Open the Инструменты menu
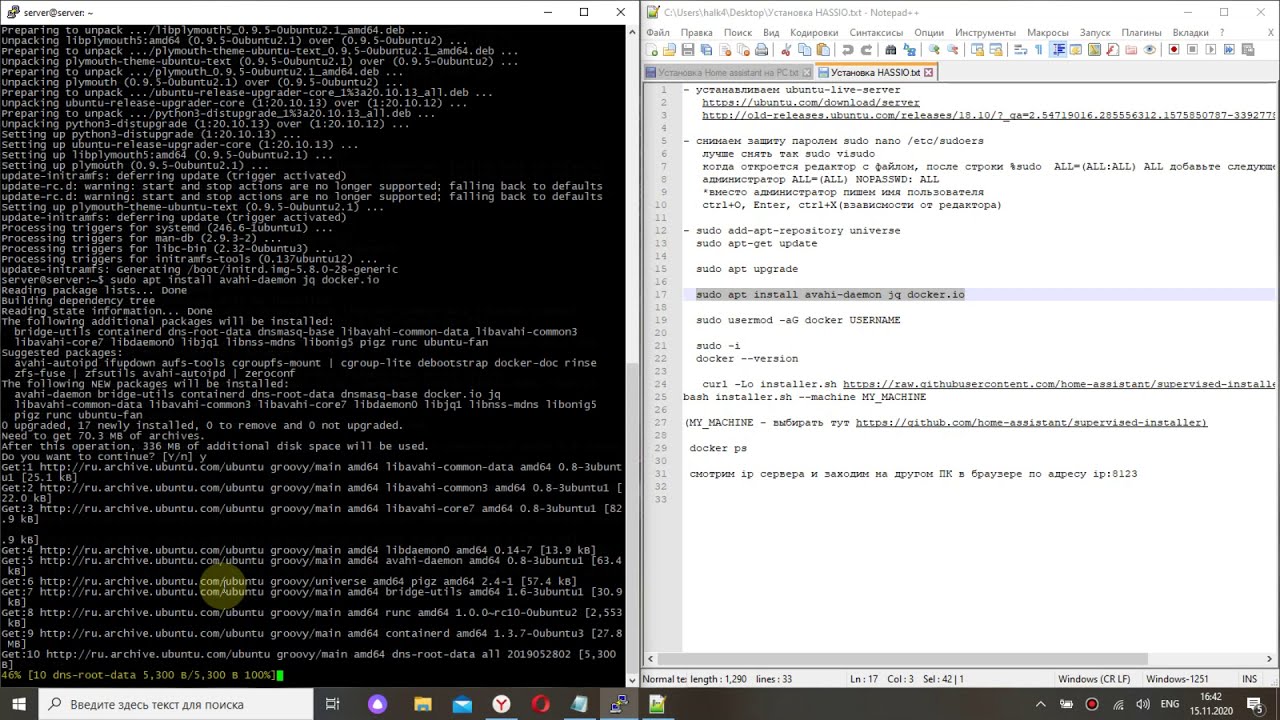1280x720 pixels. 985,33
